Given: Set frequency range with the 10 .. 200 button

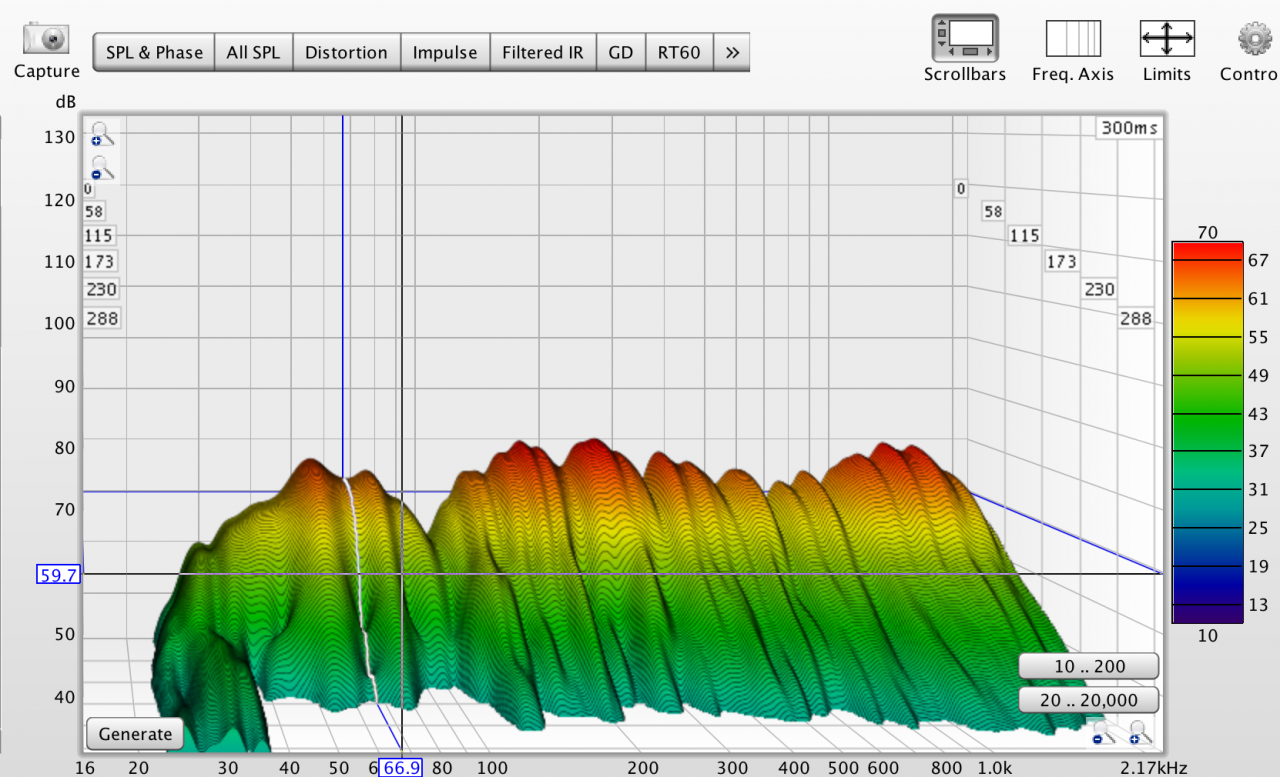Looking at the screenshot, I should point(1088,666).
